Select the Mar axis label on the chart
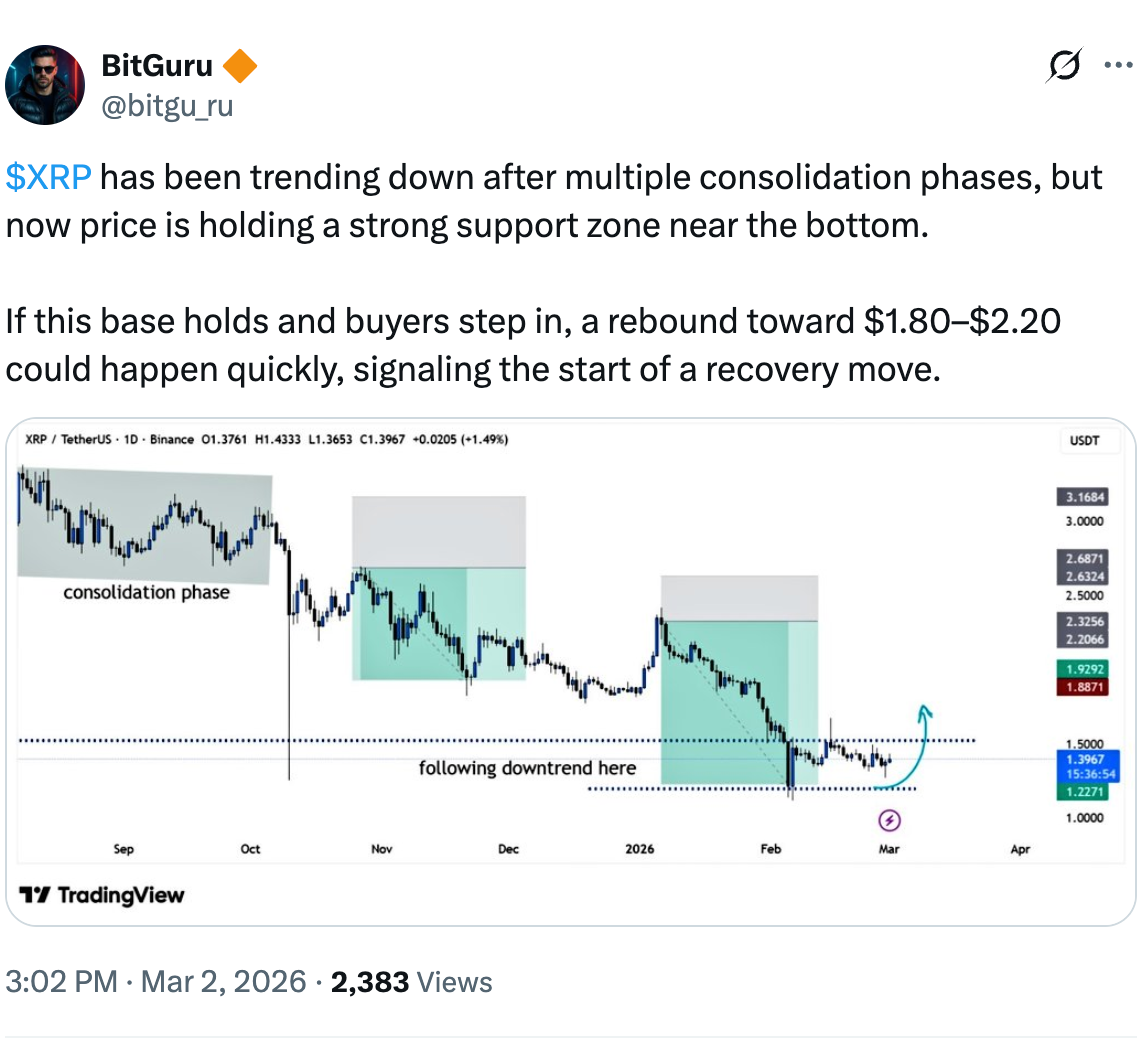This screenshot has width=1146, height=1039. 889,848
